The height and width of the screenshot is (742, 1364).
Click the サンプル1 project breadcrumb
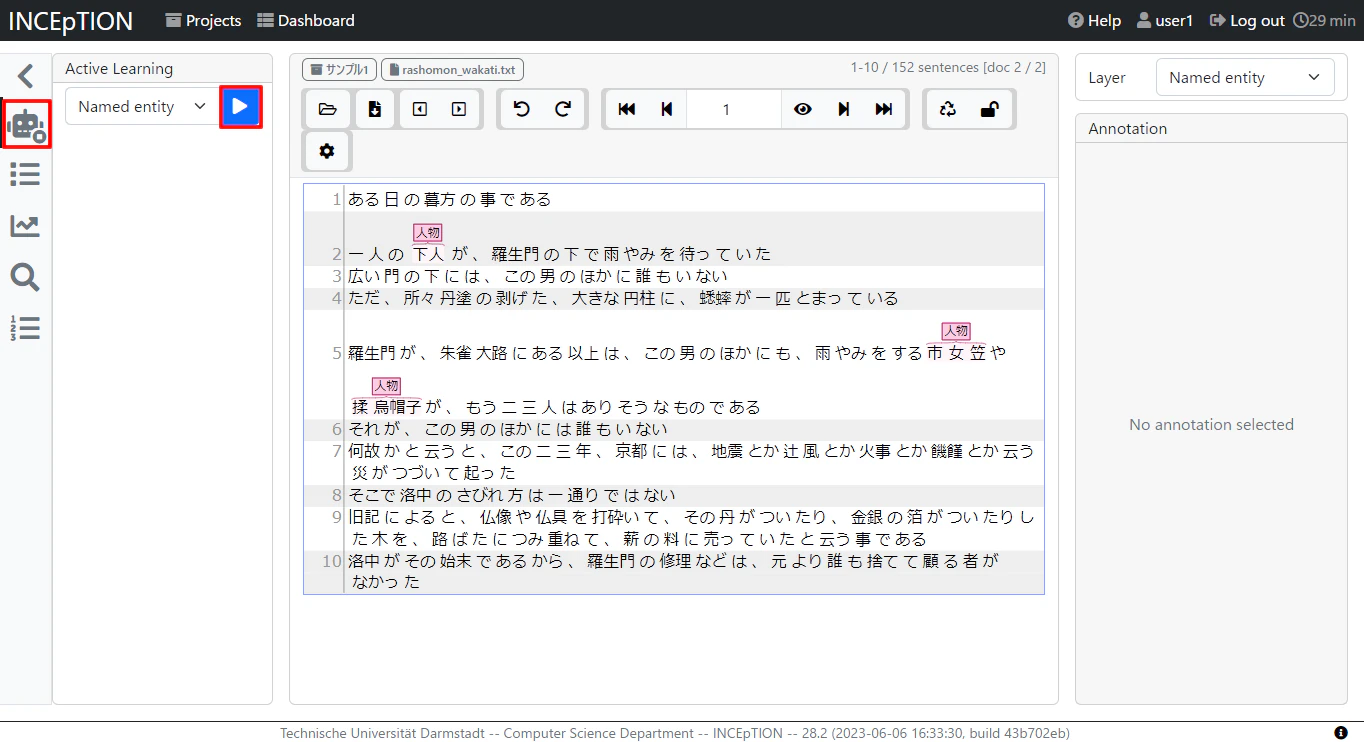(340, 70)
